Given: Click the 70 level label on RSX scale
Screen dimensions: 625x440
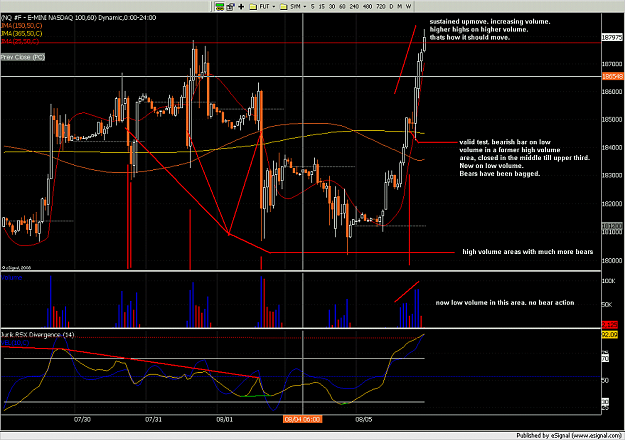Looking at the screenshot, I should pyautogui.click(x=605, y=359).
